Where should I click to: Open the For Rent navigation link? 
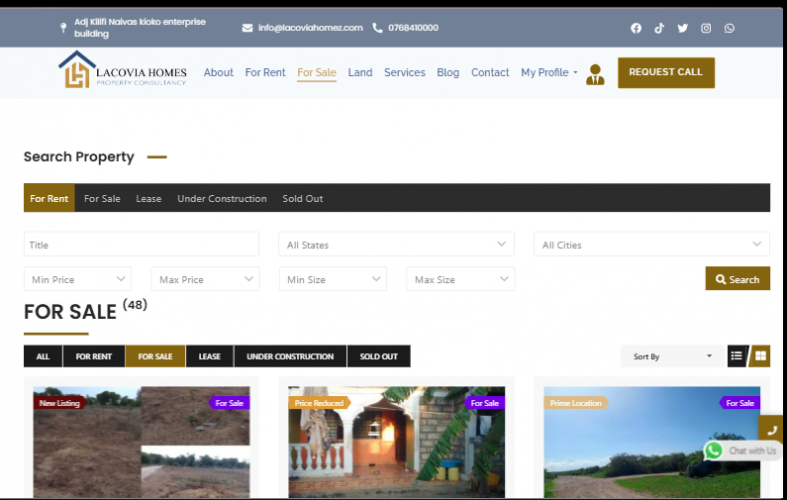[x=265, y=72]
